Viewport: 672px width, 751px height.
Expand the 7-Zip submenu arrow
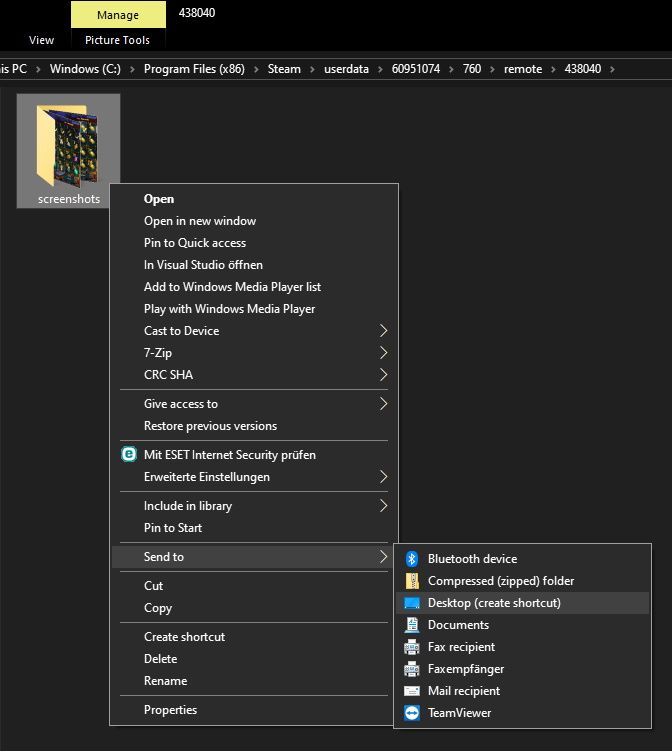383,353
